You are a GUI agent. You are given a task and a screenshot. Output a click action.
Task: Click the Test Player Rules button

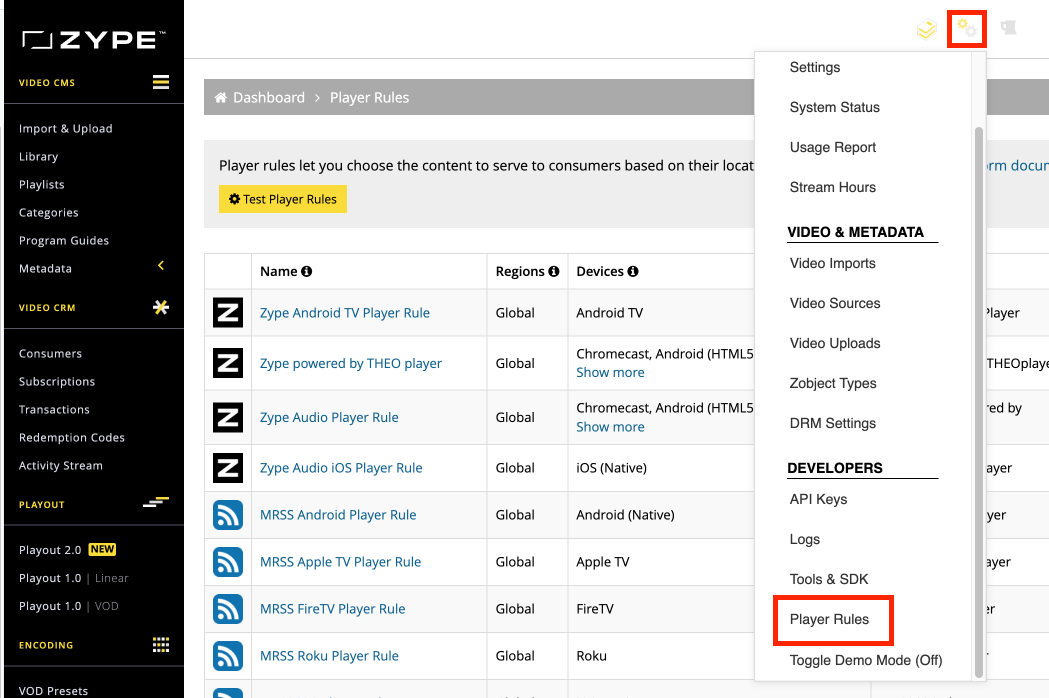282,199
